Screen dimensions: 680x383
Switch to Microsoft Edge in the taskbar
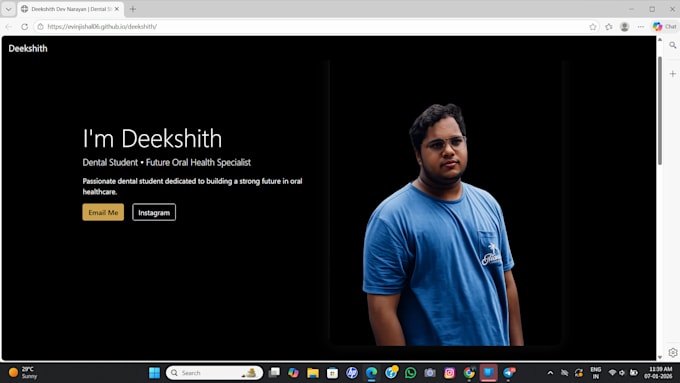pyautogui.click(x=372, y=373)
